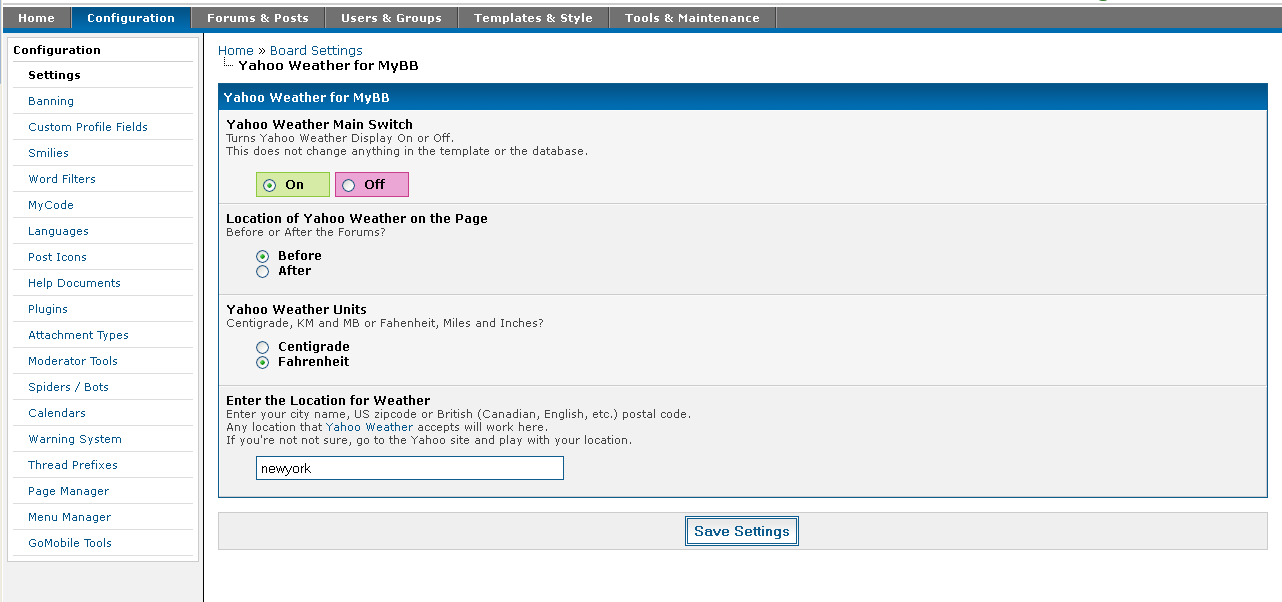
Task: Open the Templates & Style tab
Action: 533,18
